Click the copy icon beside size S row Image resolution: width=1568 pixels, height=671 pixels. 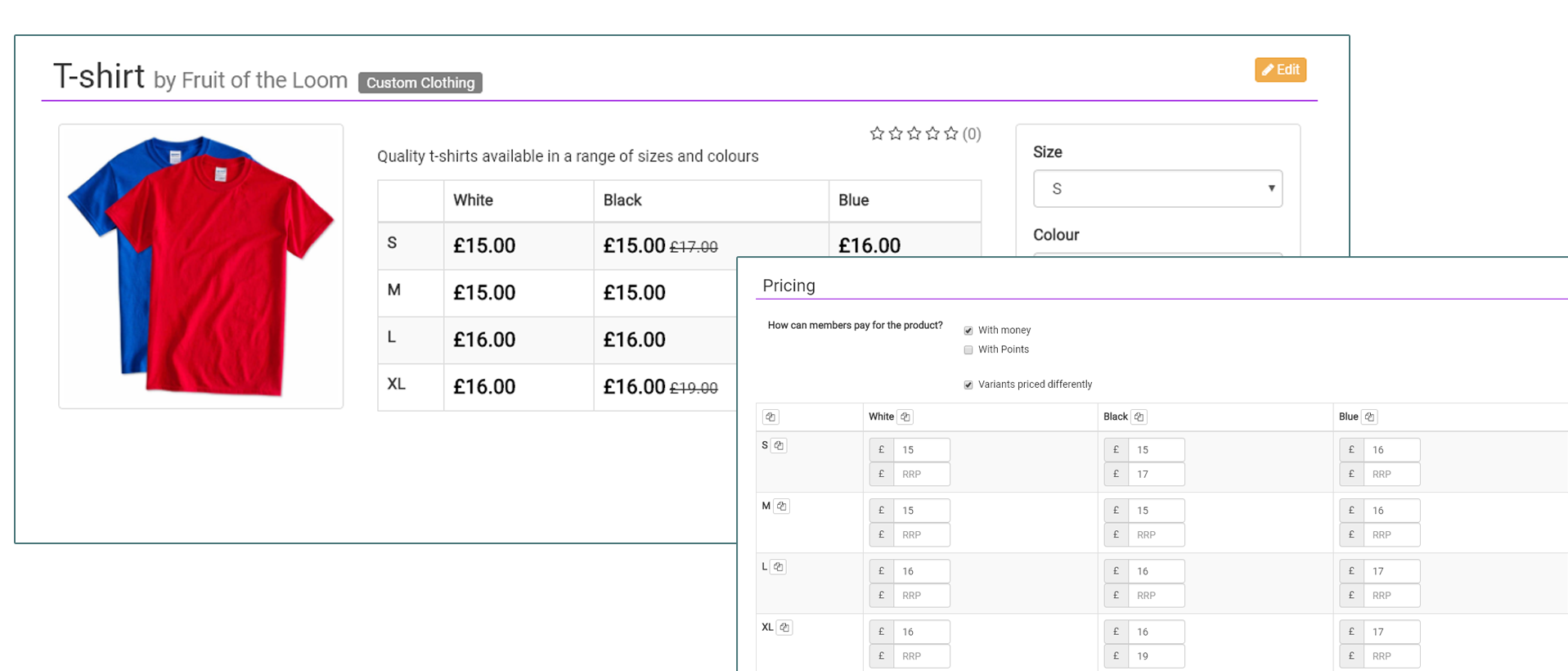click(x=779, y=446)
